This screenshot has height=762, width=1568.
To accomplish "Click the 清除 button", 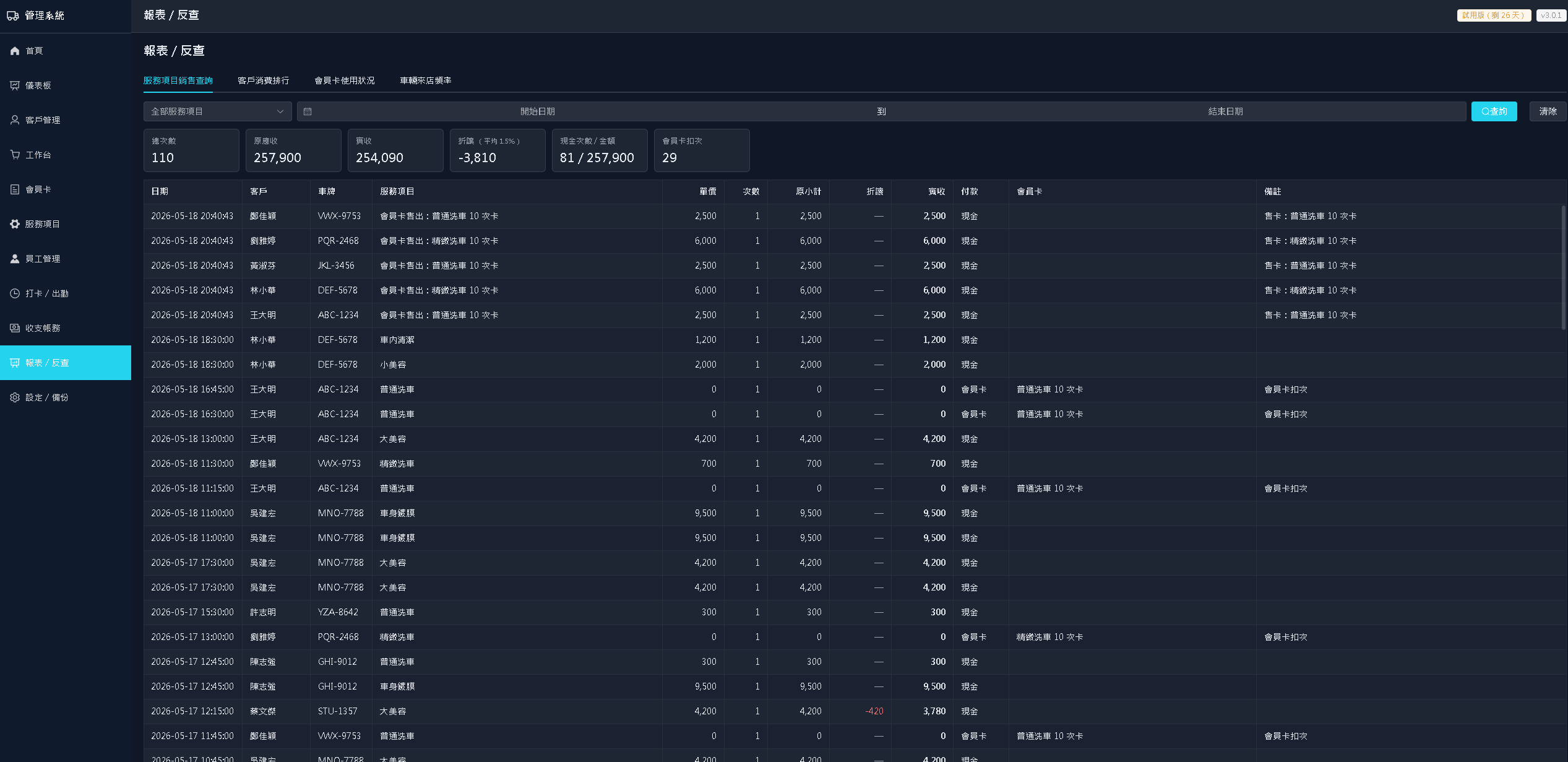I will coord(1548,111).
